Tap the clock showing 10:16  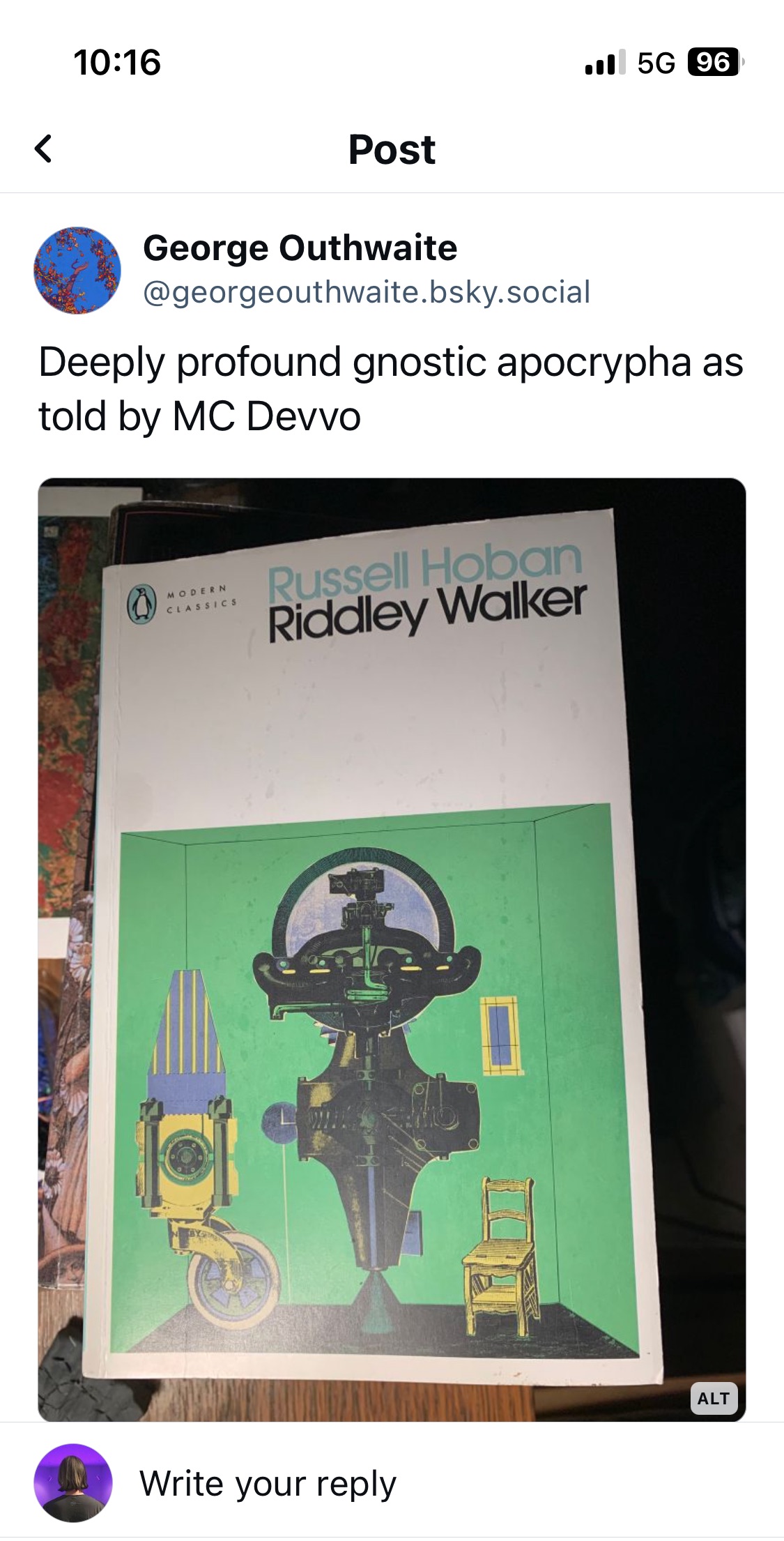pos(117,62)
